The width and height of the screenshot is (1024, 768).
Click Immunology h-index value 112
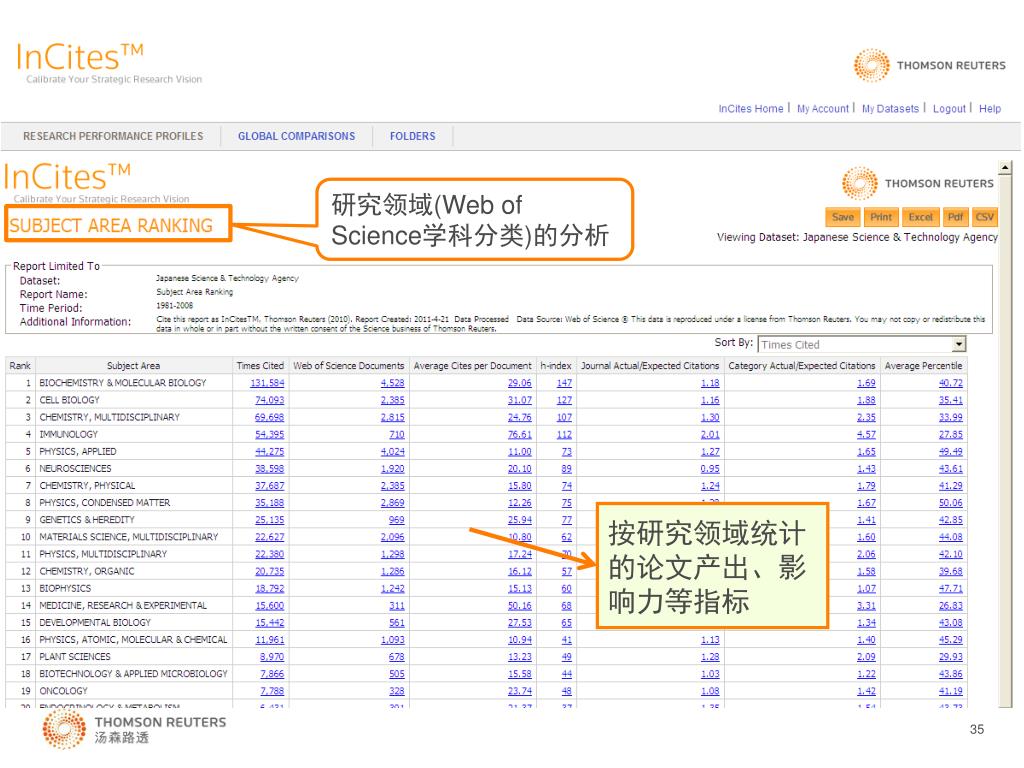pos(564,435)
